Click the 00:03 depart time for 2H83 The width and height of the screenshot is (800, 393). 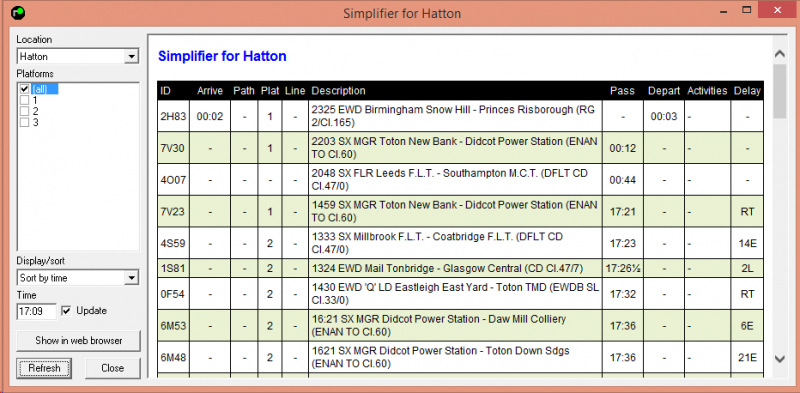[664, 116]
